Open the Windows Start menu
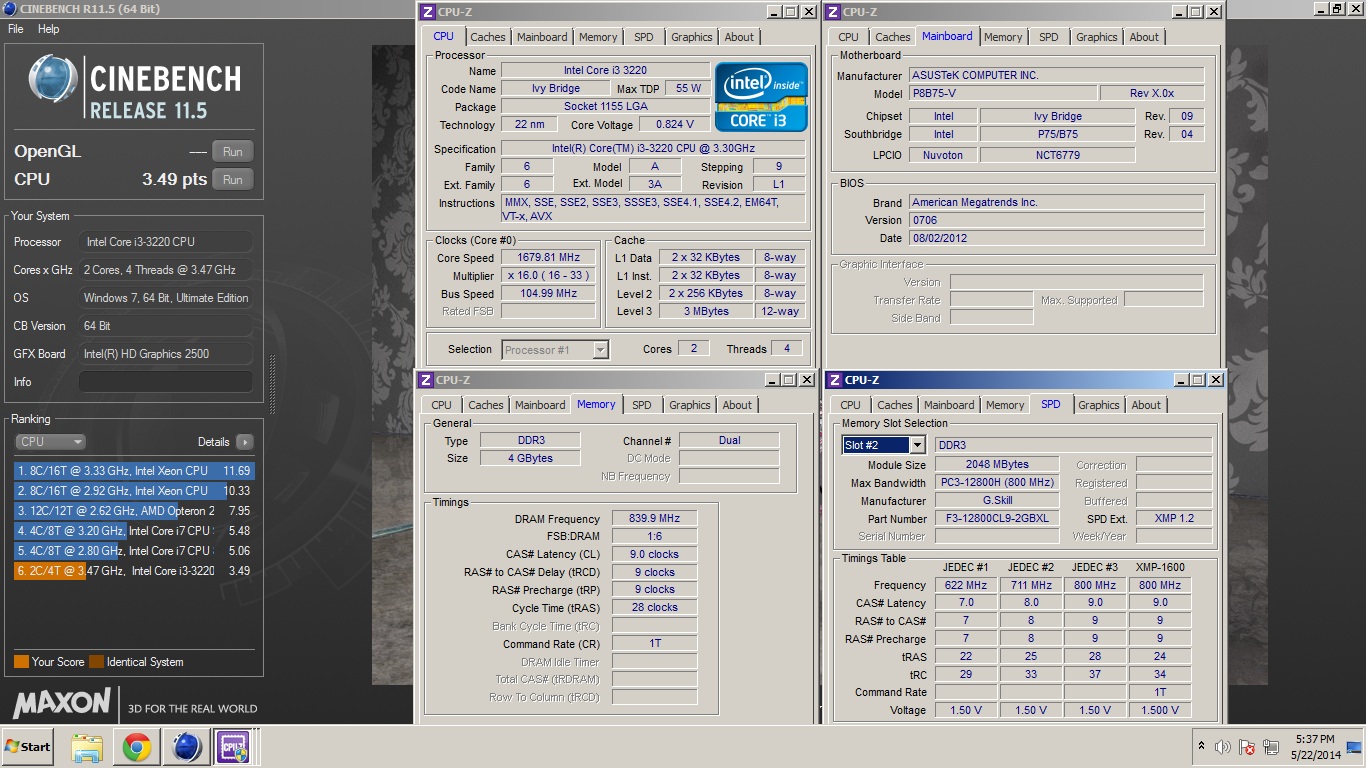 pyautogui.click(x=27, y=747)
